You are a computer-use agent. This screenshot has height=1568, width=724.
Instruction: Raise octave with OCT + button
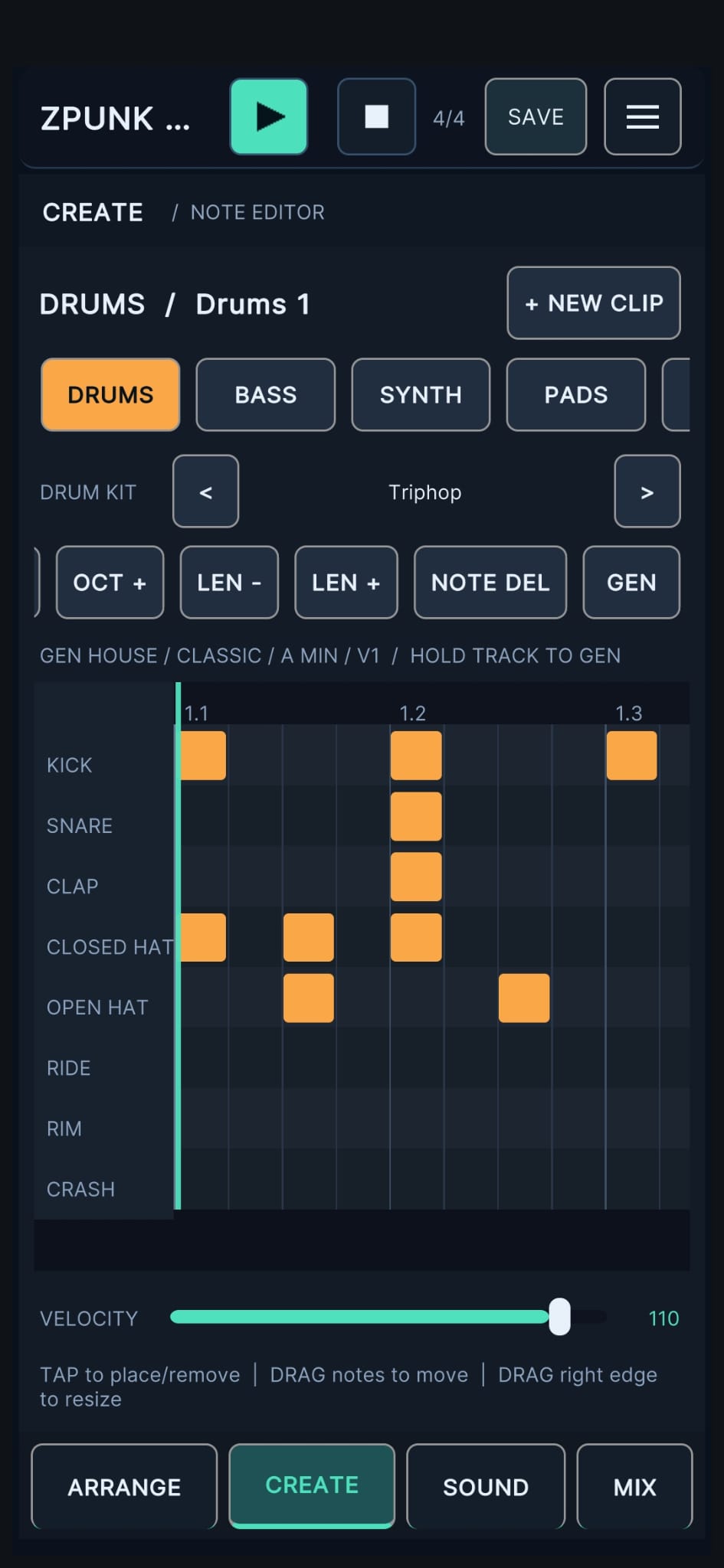110,582
